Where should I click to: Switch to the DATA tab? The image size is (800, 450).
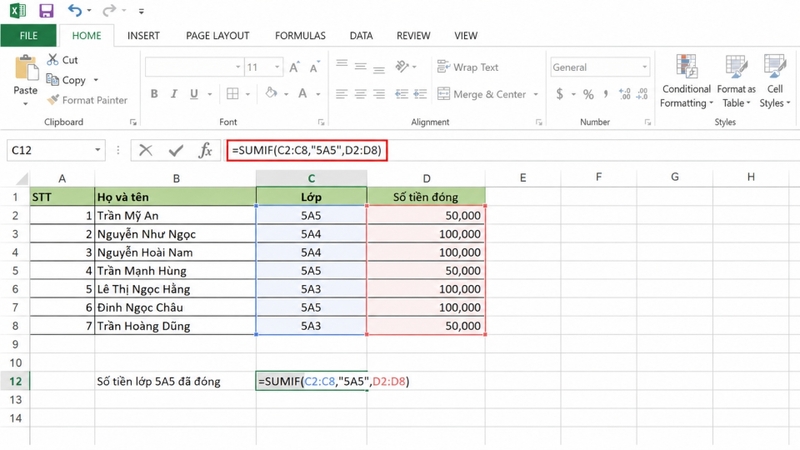tap(361, 36)
